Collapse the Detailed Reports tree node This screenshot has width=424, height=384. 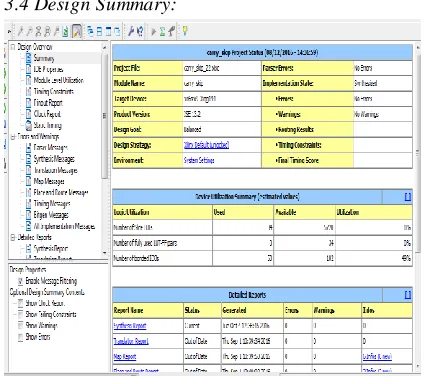pyautogui.click(x=13, y=237)
